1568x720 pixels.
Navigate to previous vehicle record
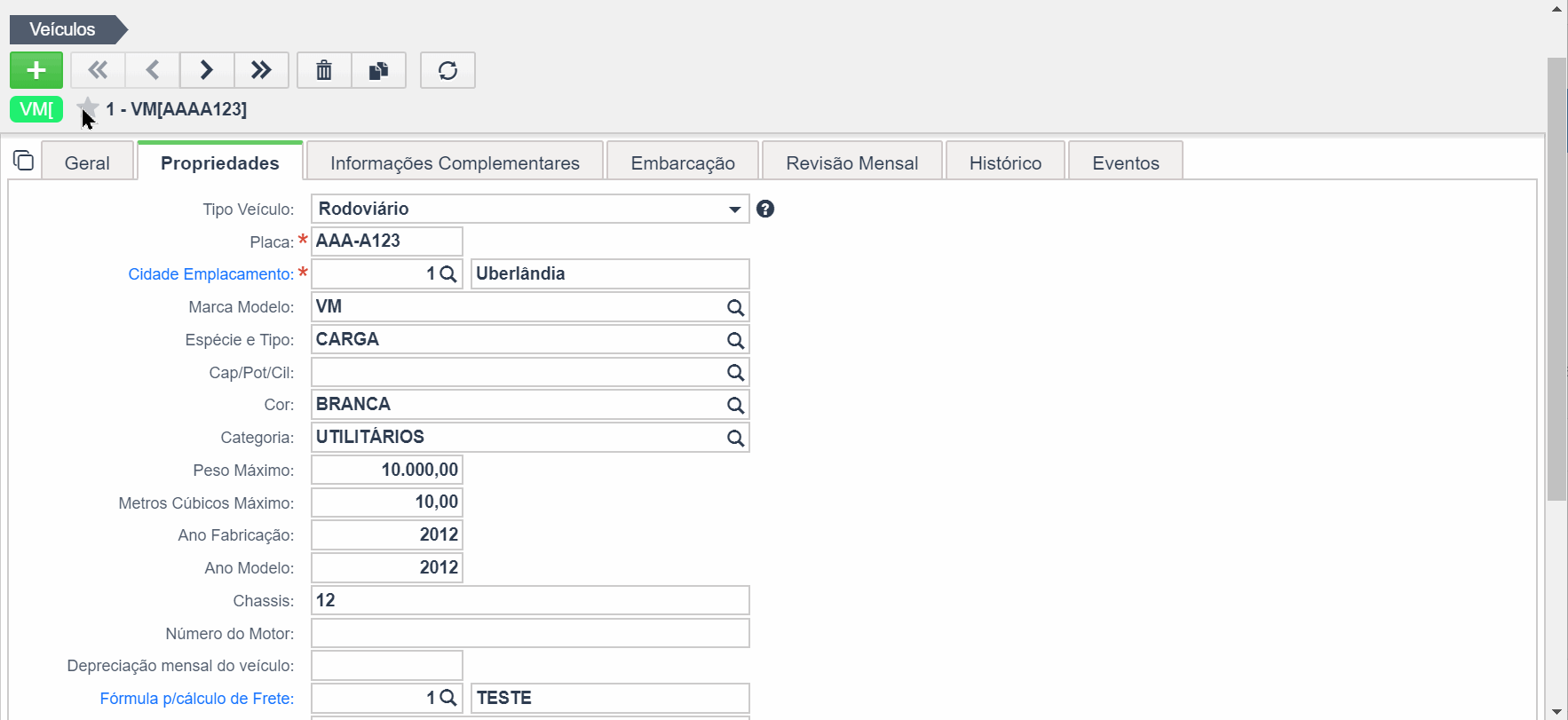(x=153, y=70)
